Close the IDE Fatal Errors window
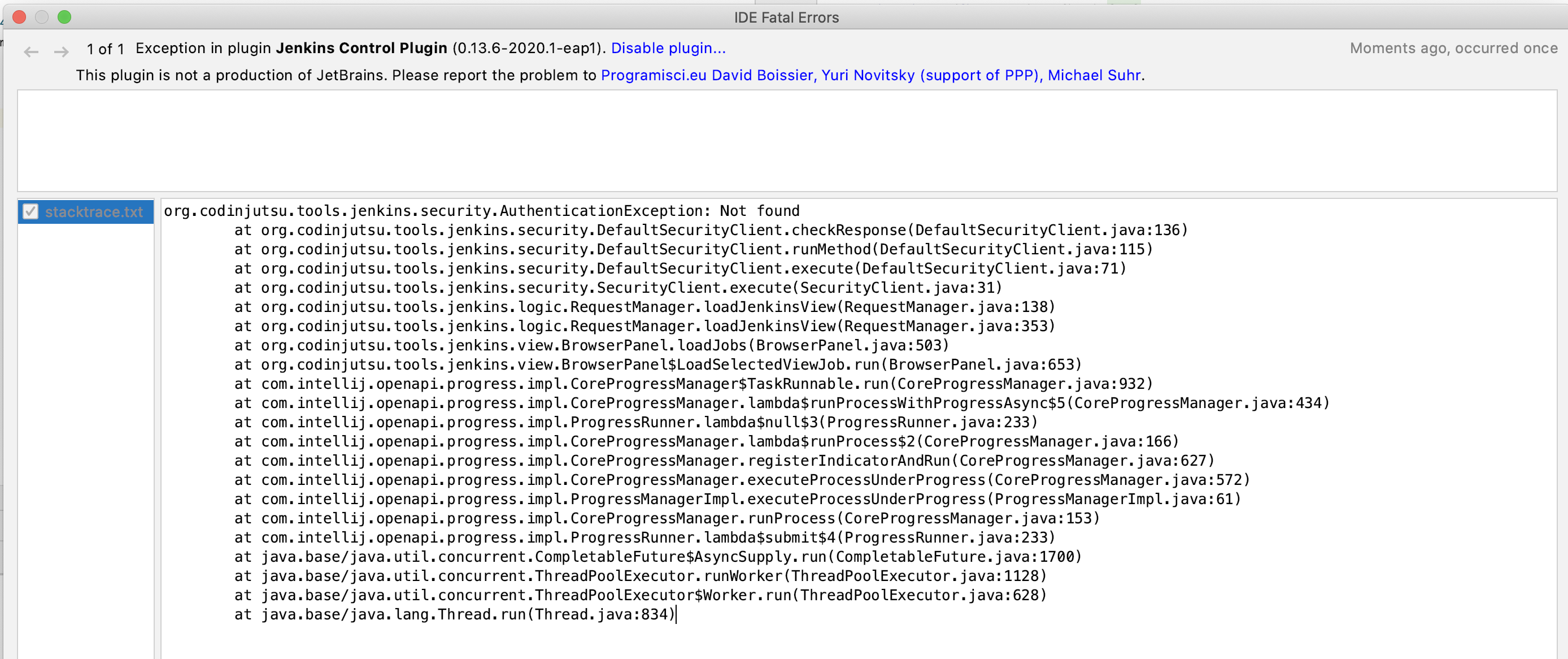The height and width of the screenshot is (659, 1568). coord(19,17)
